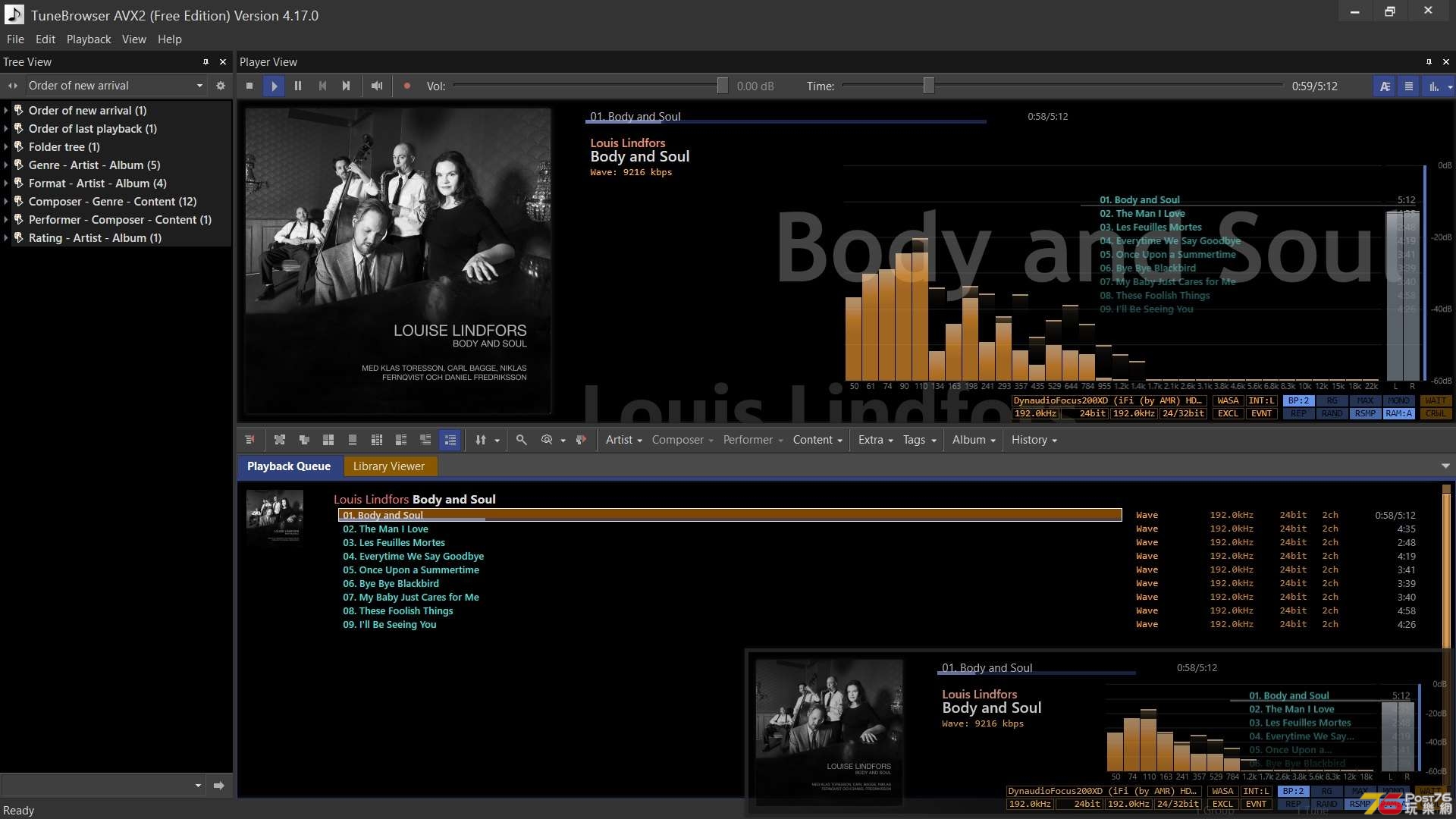The image size is (1456, 819).
Task: Drag the volume slider control
Action: point(719,86)
